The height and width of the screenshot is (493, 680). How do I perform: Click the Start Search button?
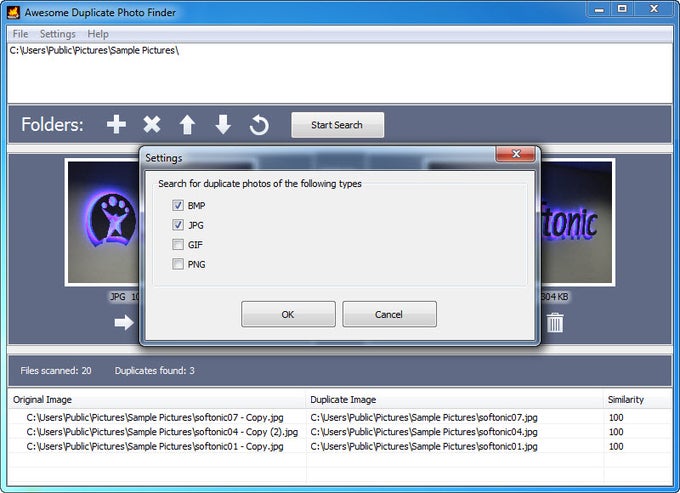coord(337,125)
